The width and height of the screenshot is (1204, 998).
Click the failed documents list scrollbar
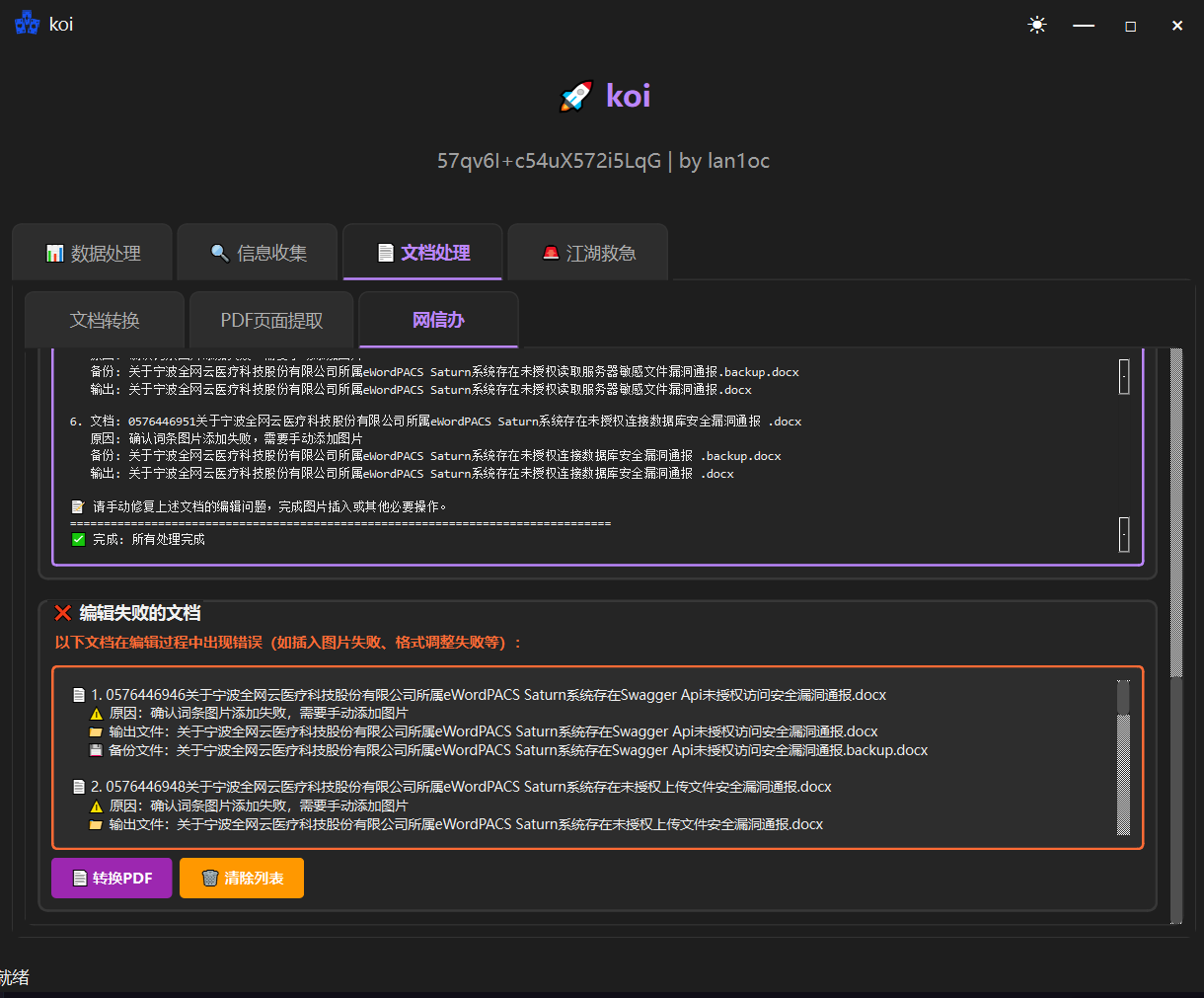coord(1123,760)
